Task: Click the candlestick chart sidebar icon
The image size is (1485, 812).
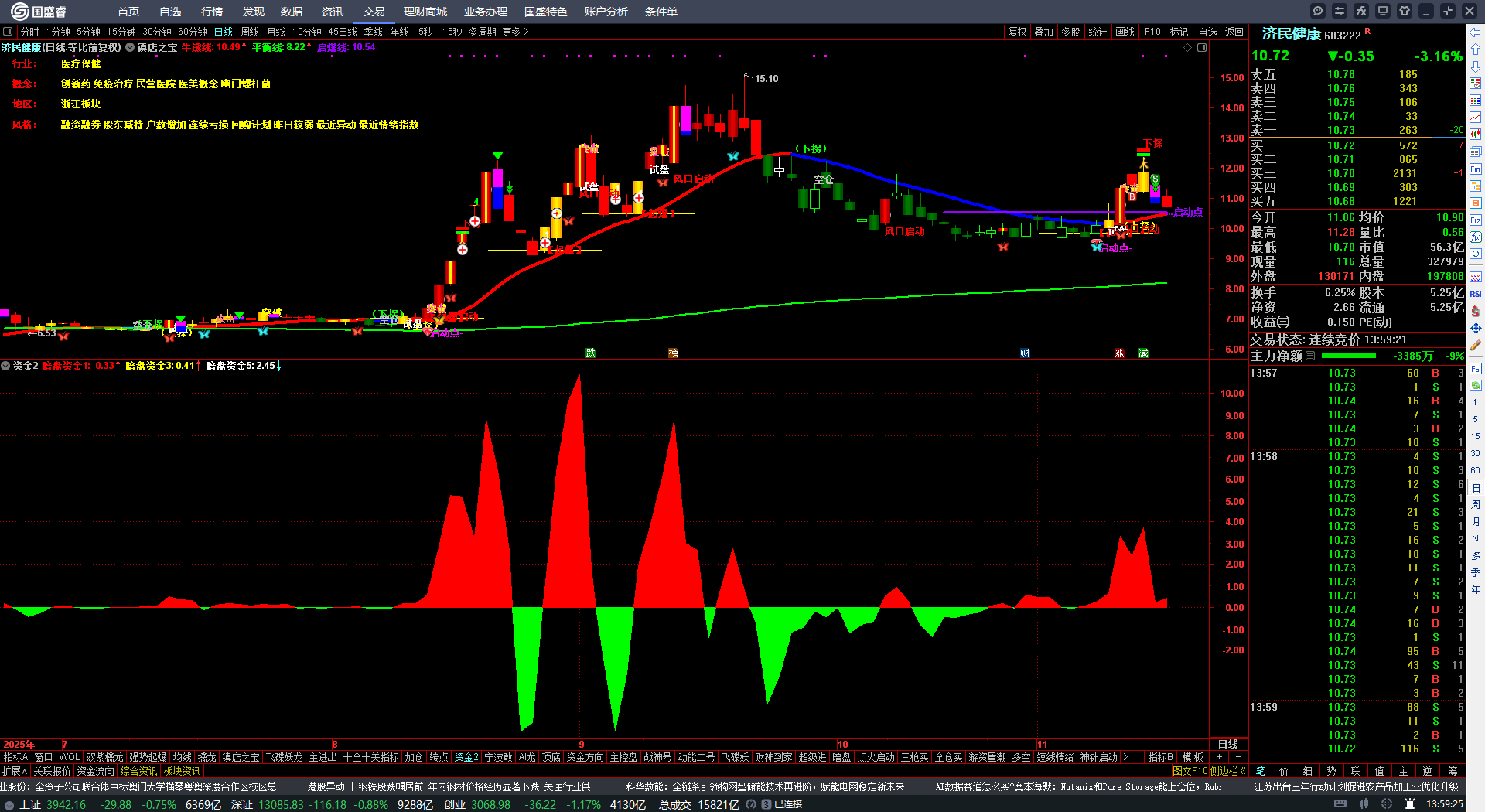Action: click(1476, 135)
